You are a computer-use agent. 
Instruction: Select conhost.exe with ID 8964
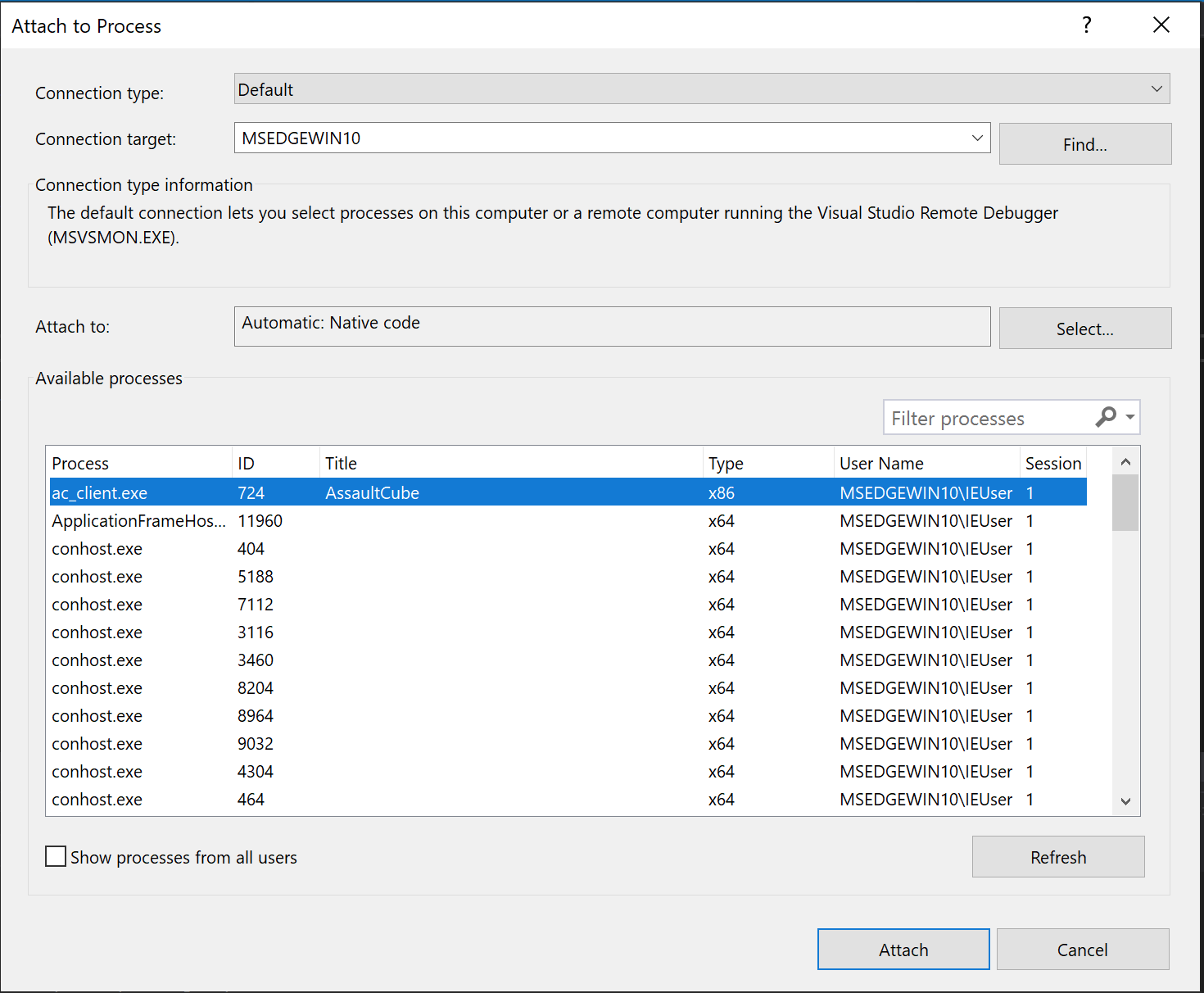pos(568,715)
